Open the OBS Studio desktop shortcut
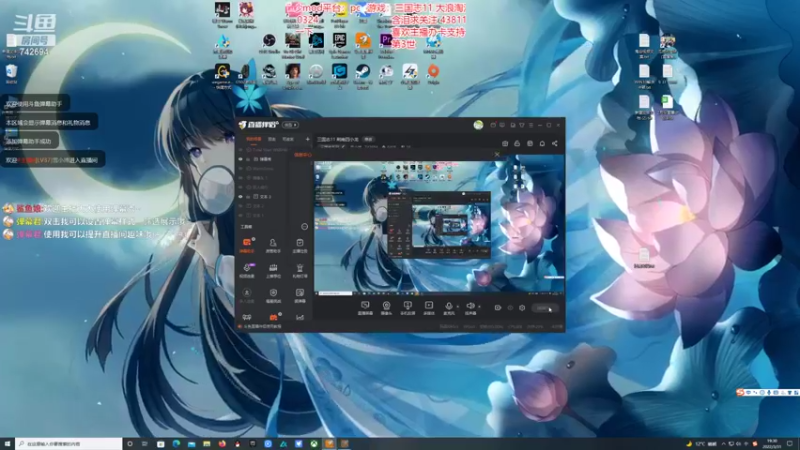Image resolution: width=800 pixels, height=450 pixels. coord(269,44)
